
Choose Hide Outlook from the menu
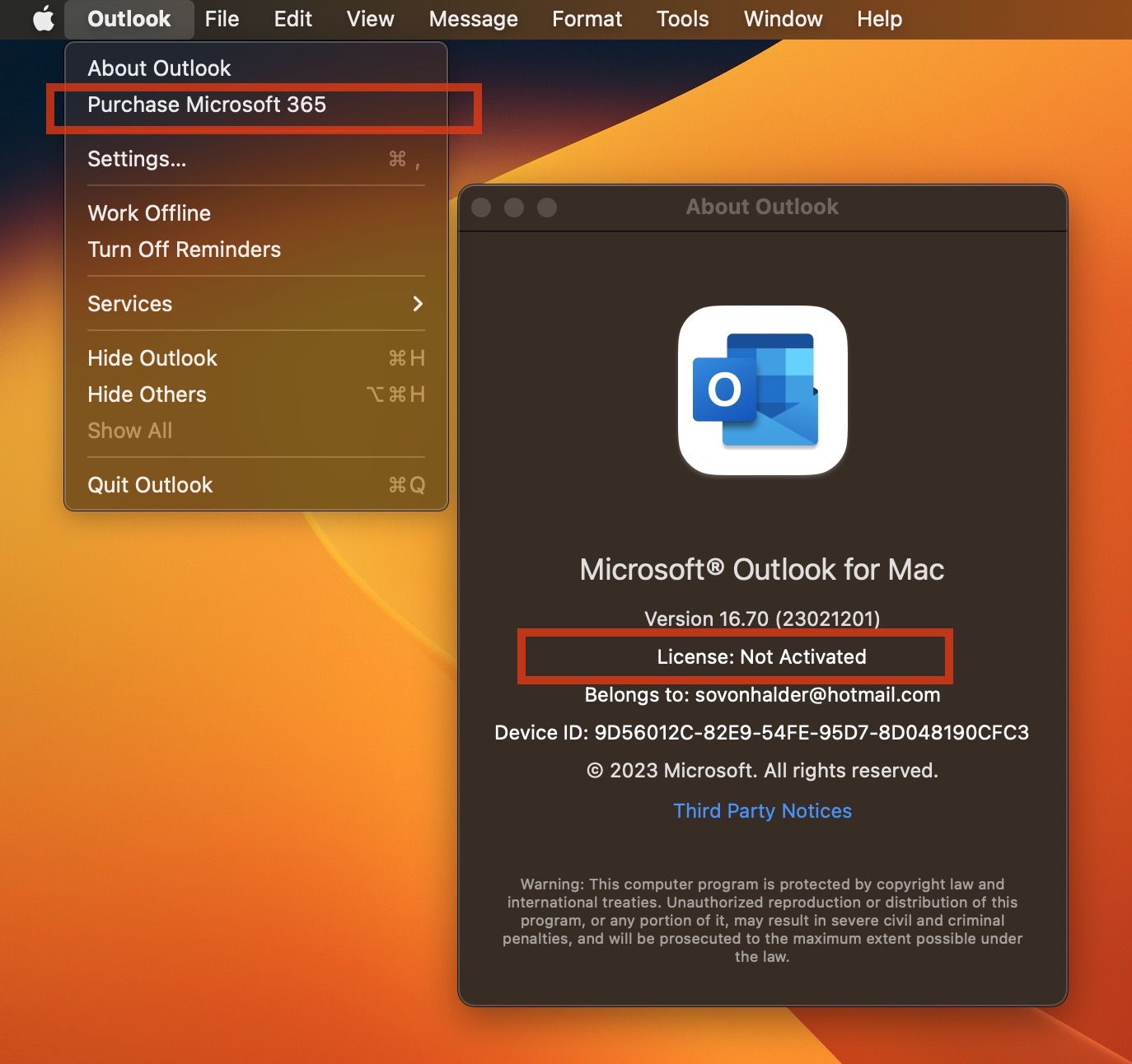256,358
